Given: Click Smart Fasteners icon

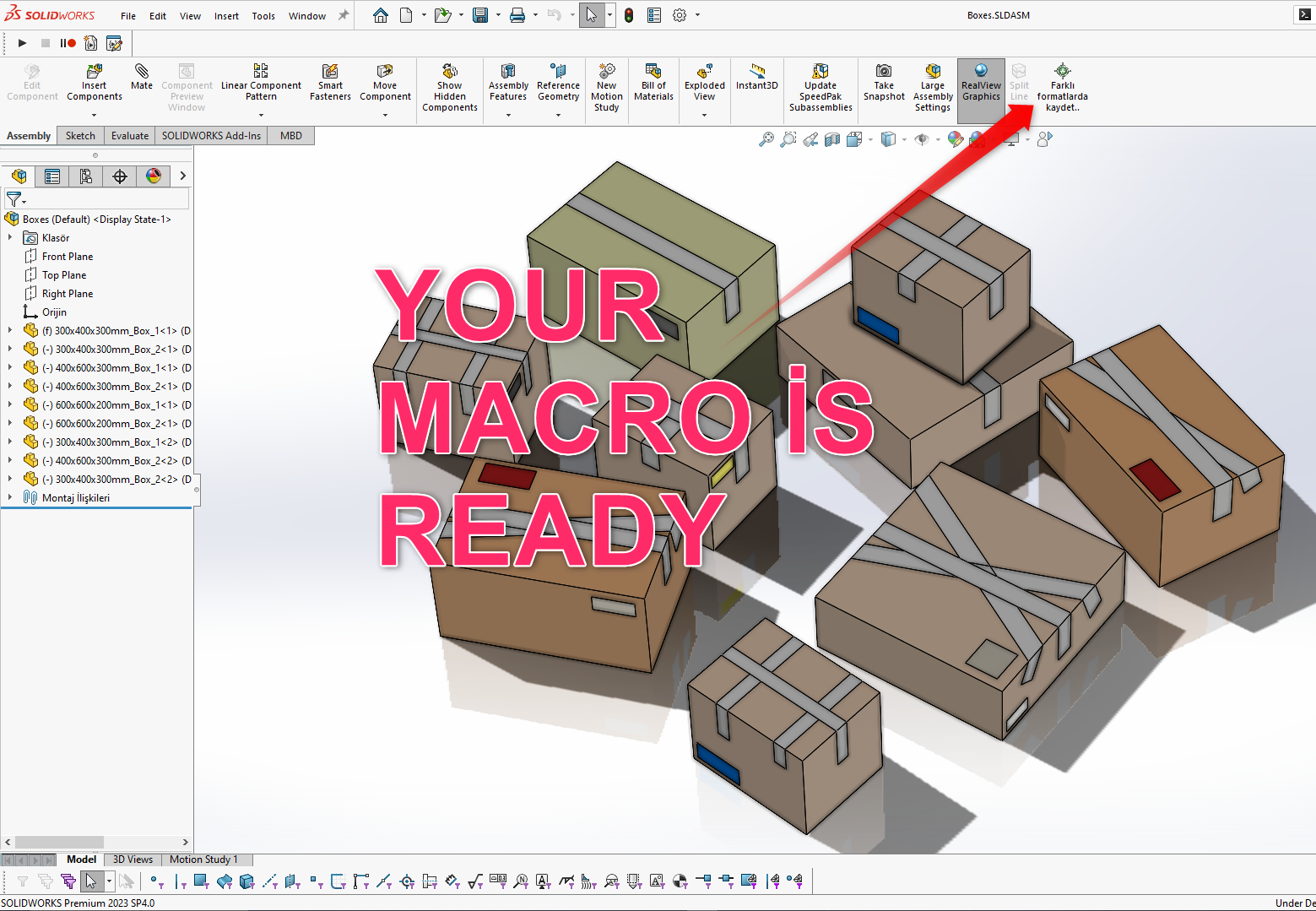Looking at the screenshot, I should (330, 83).
